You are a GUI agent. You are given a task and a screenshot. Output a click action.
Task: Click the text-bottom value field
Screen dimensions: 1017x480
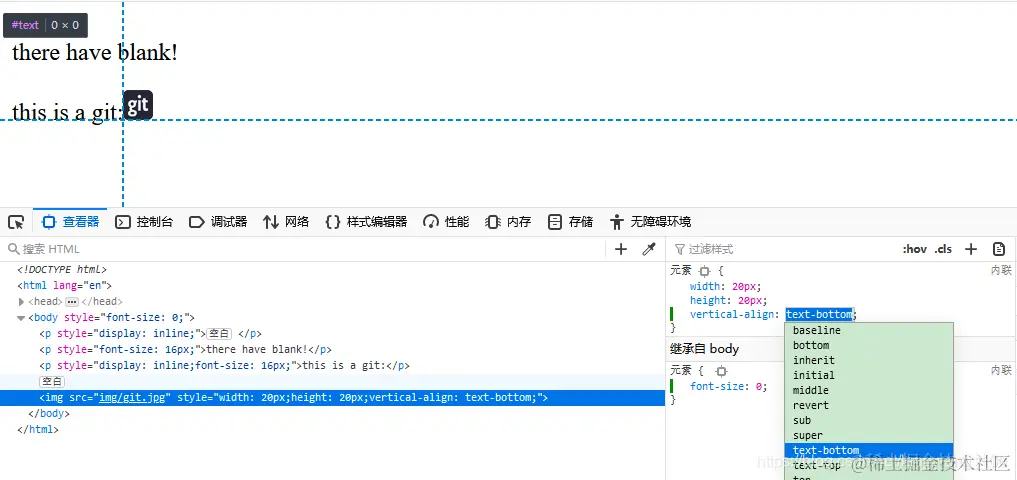click(819, 315)
